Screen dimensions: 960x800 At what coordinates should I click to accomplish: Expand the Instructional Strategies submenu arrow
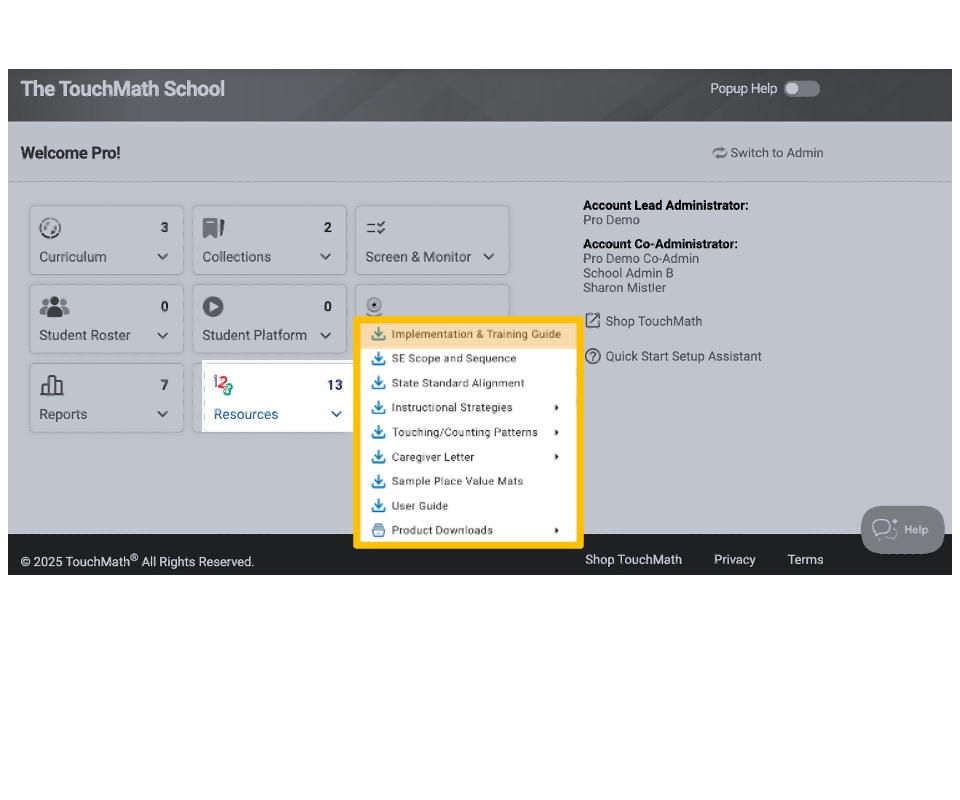click(x=557, y=408)
